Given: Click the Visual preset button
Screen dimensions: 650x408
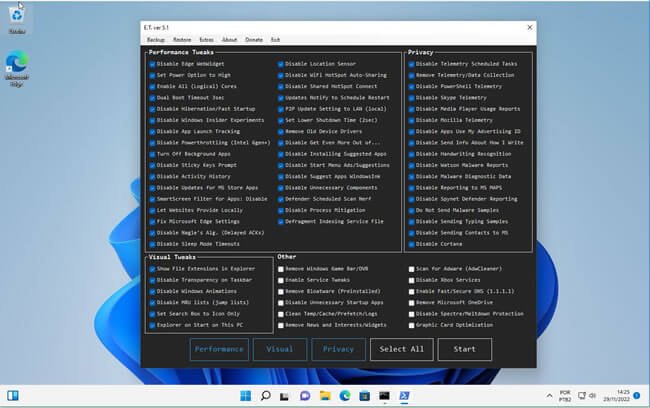Looking at the screenshot, I should click(x=280, y=349).
